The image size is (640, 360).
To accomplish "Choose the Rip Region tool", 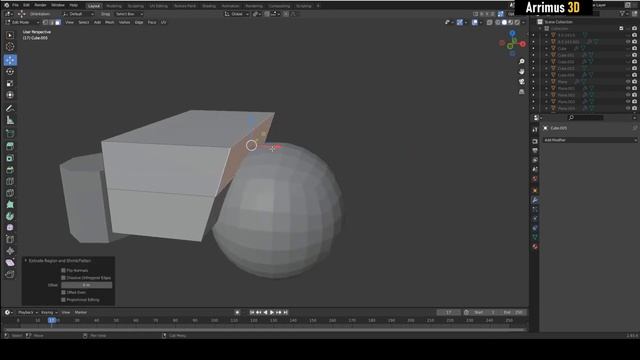I will (x=10, y=274).
